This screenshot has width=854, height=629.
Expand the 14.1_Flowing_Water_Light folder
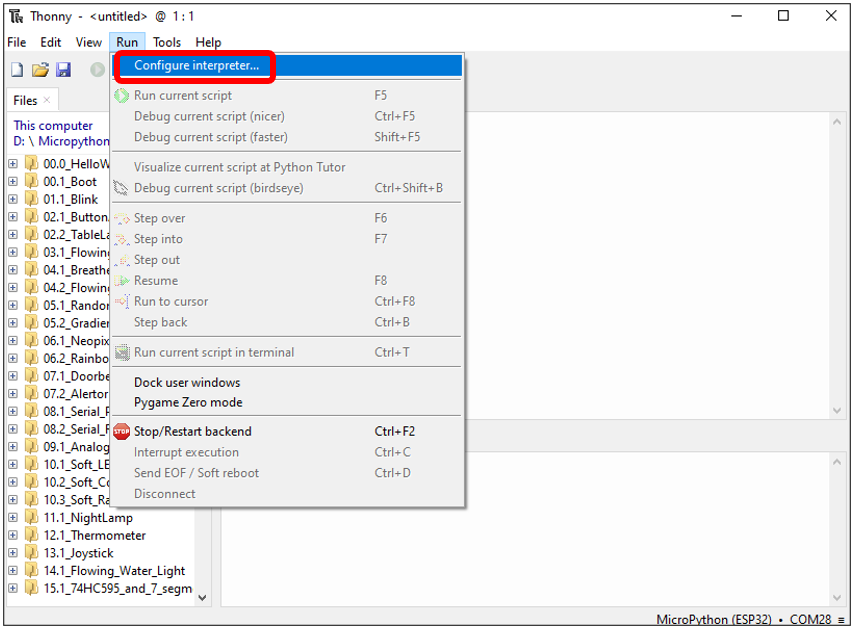tap(13, 570)
